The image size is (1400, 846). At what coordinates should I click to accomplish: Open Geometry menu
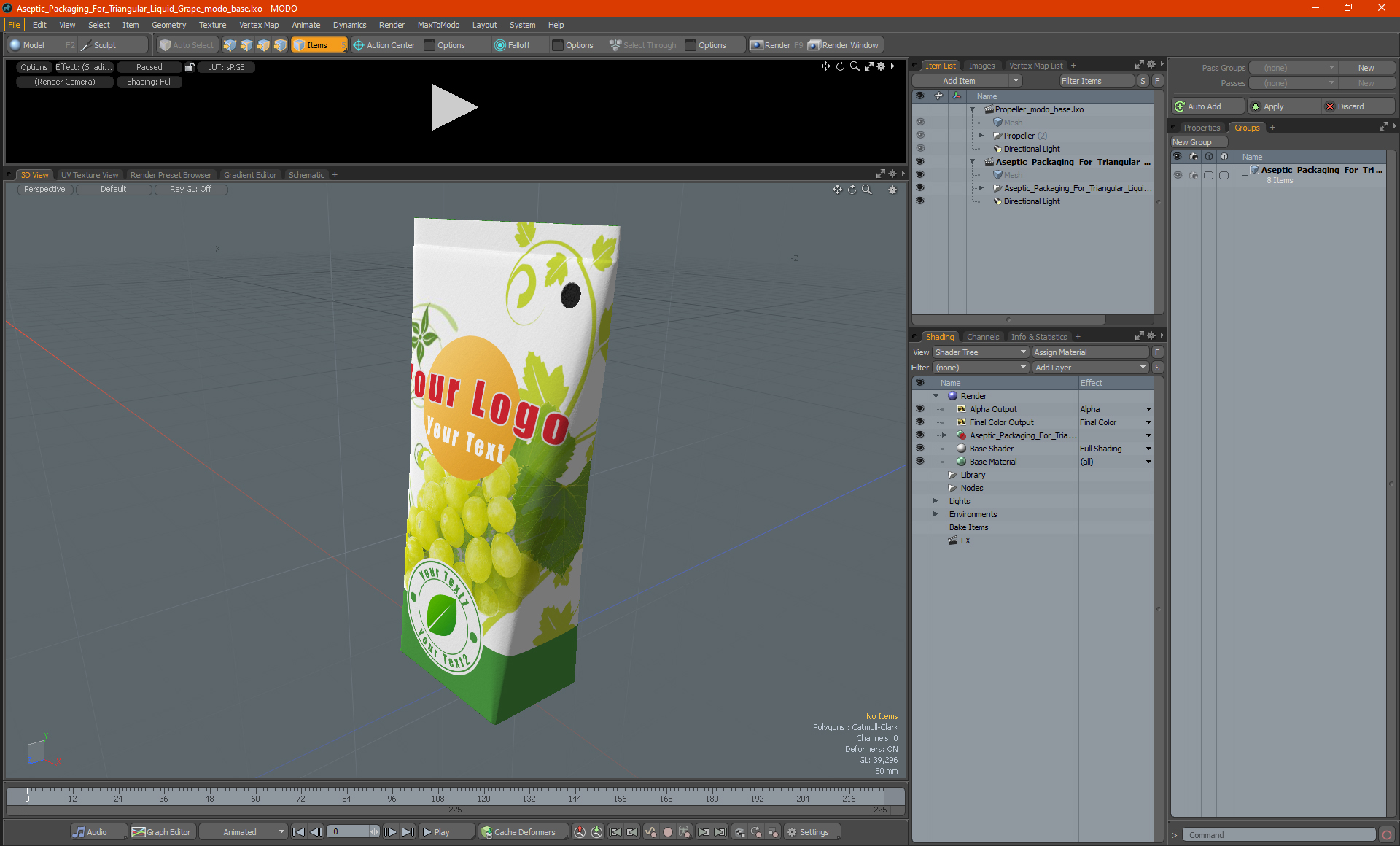[x=168, y=25]
